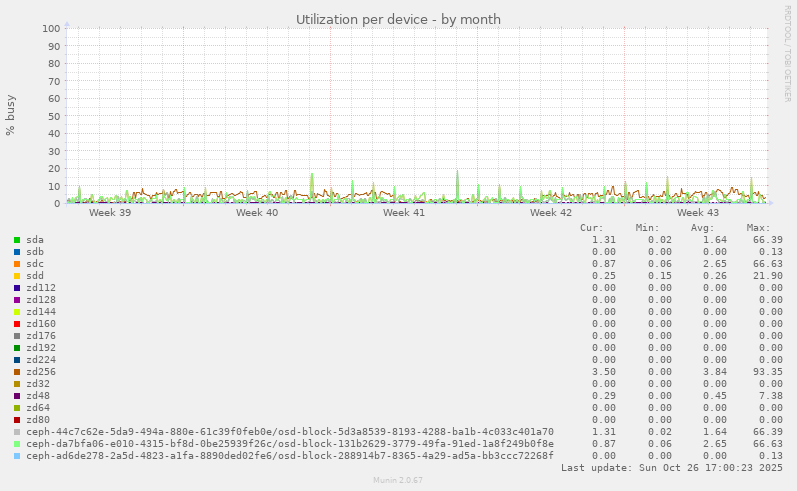Viewport: 797px width, 491px height.
Task: Click the Week 41 axis label
Action: 404,213
